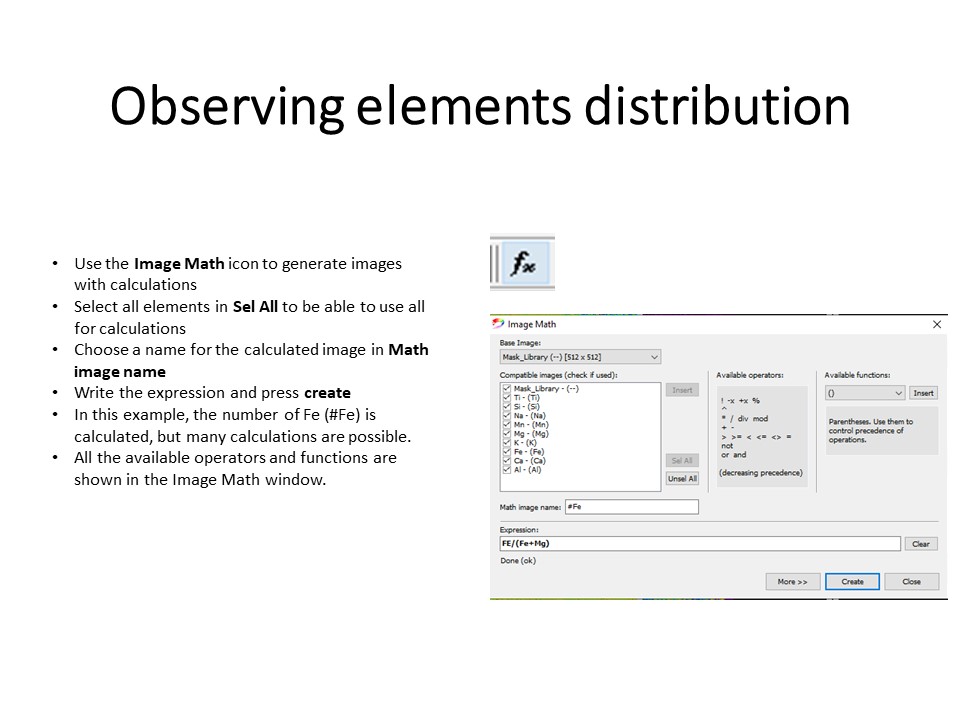The height and width of the screenshot is (720, 960).
Task: Uncheck the Mask_Library checkbox
Action: [507, 389]
